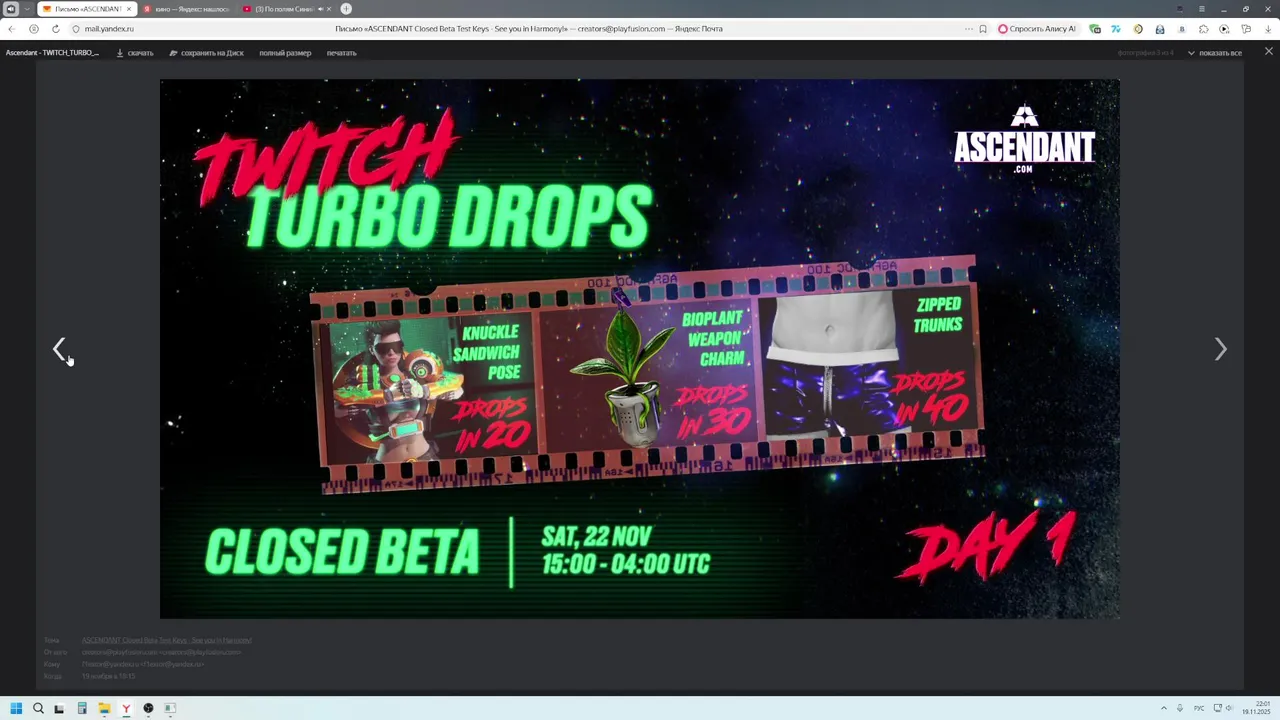The image size is (1280, 720).
Task: Open the tab list dropdown arrow
Action: [26, 9]
